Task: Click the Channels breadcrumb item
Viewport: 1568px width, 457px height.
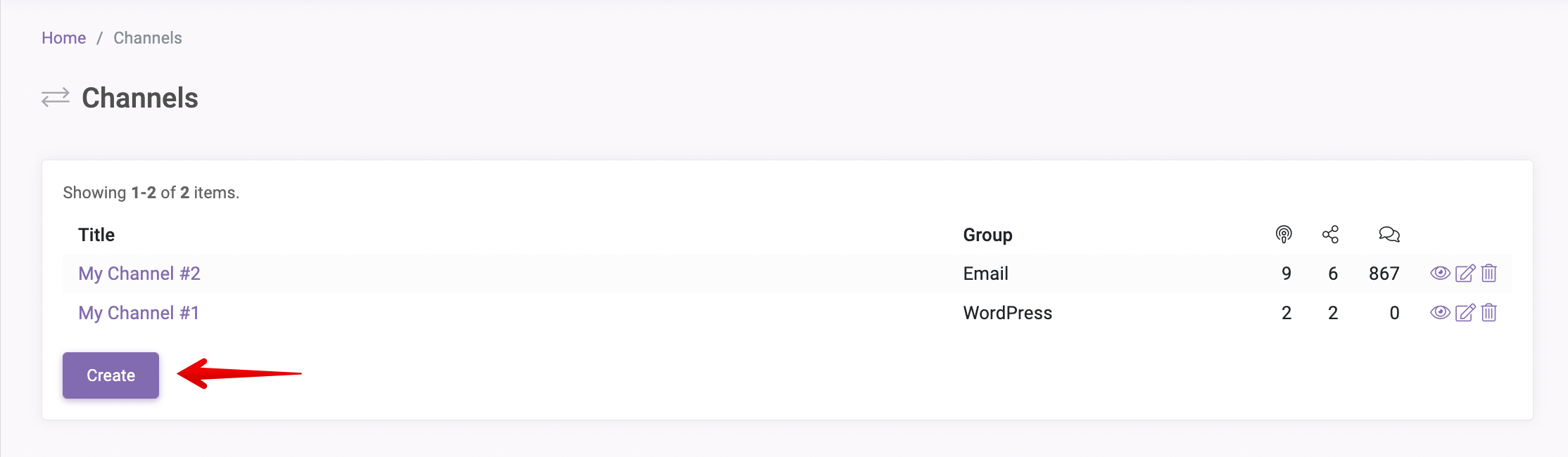Action: coord(148,38)
